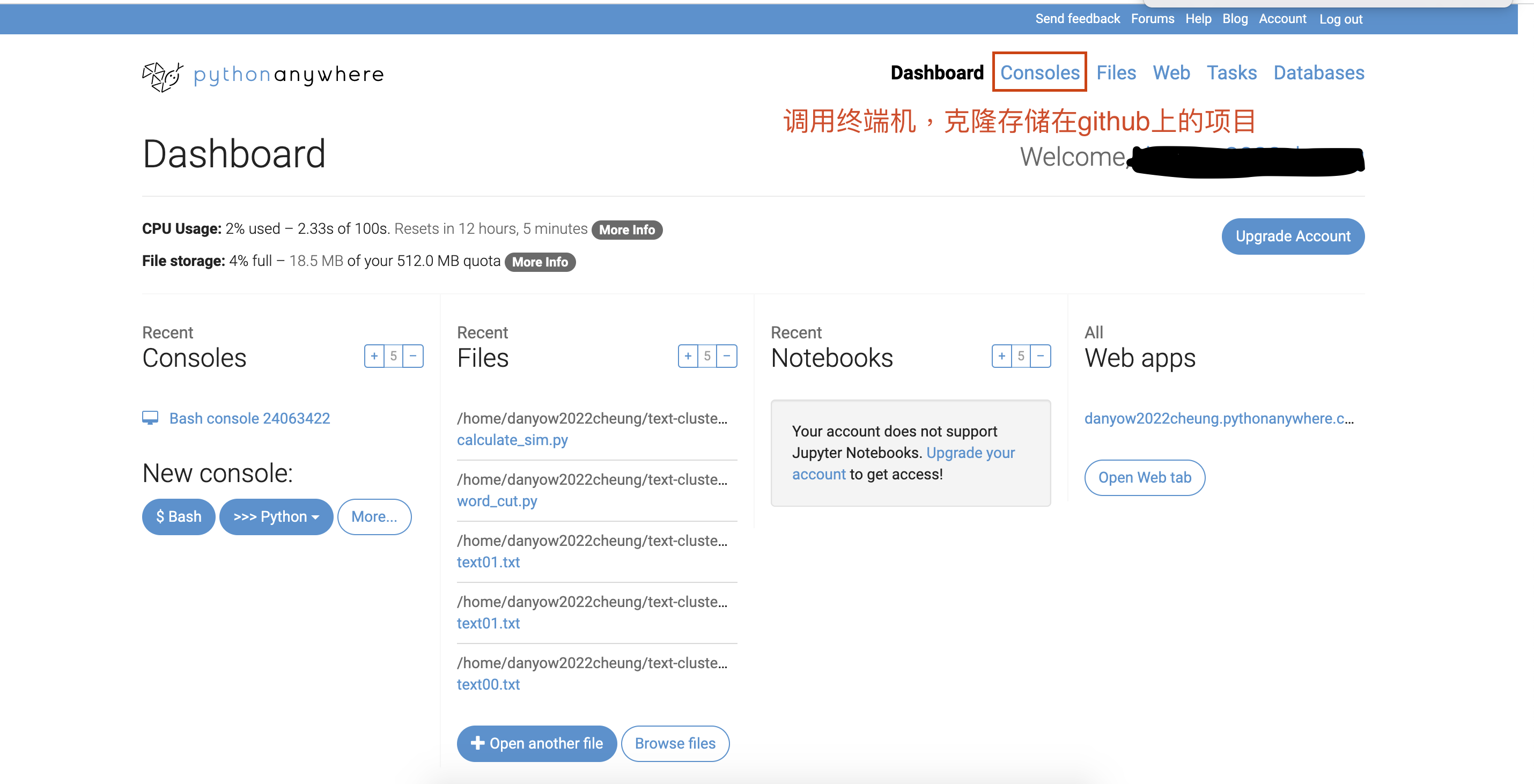Open the Tasks tab

coord(1232,72)
